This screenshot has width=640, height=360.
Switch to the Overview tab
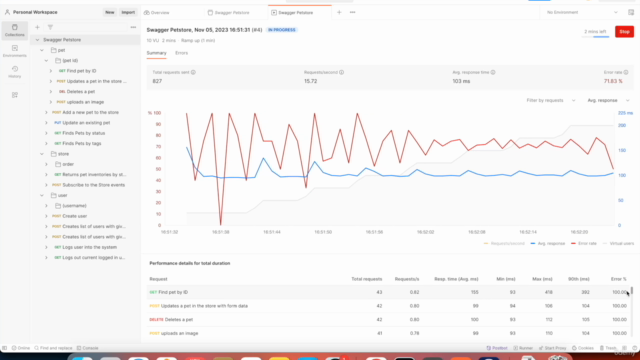157,13
